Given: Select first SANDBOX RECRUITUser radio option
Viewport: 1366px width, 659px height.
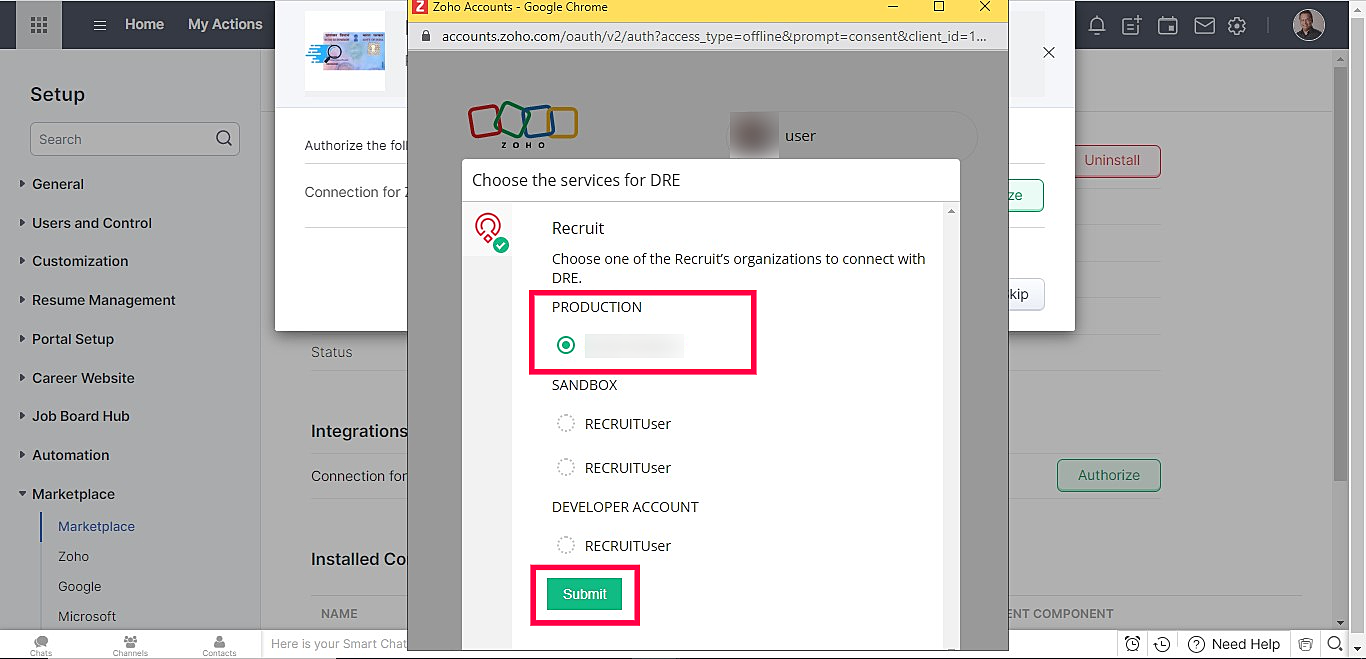Looking at the screenshot, I should click(x=566, y=423).
